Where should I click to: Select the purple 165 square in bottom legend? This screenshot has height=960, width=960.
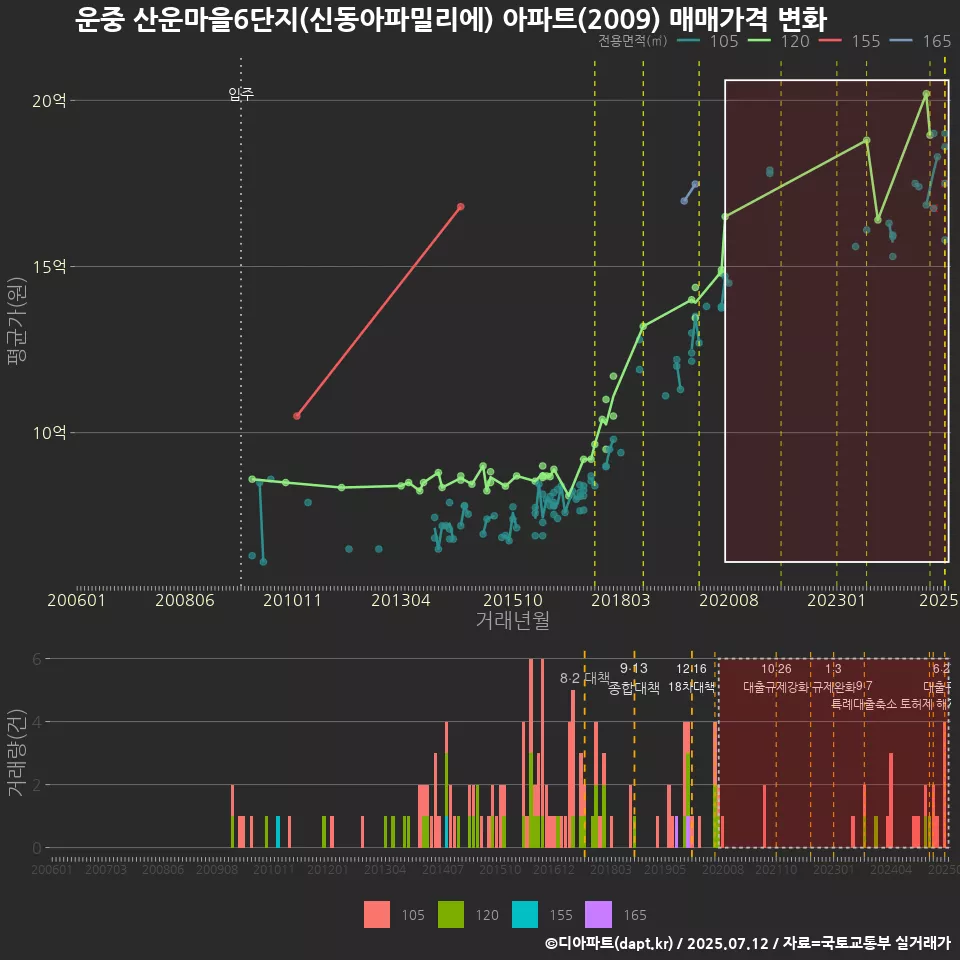(598, 915)
